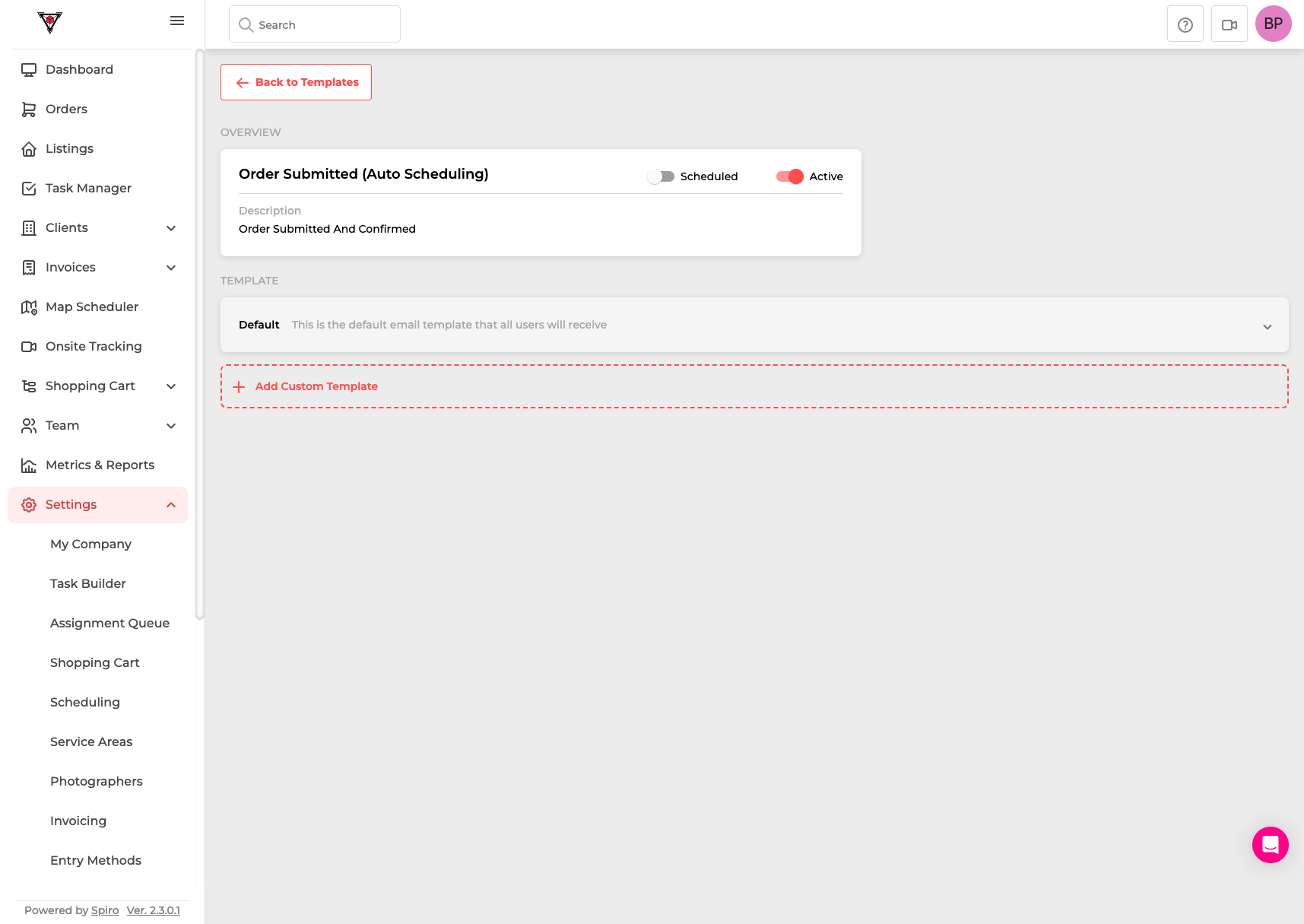Viewport: 1304px width, 924px height.
Task: Select the Order Submitted And Confirmed description
Action: (327, 229)
